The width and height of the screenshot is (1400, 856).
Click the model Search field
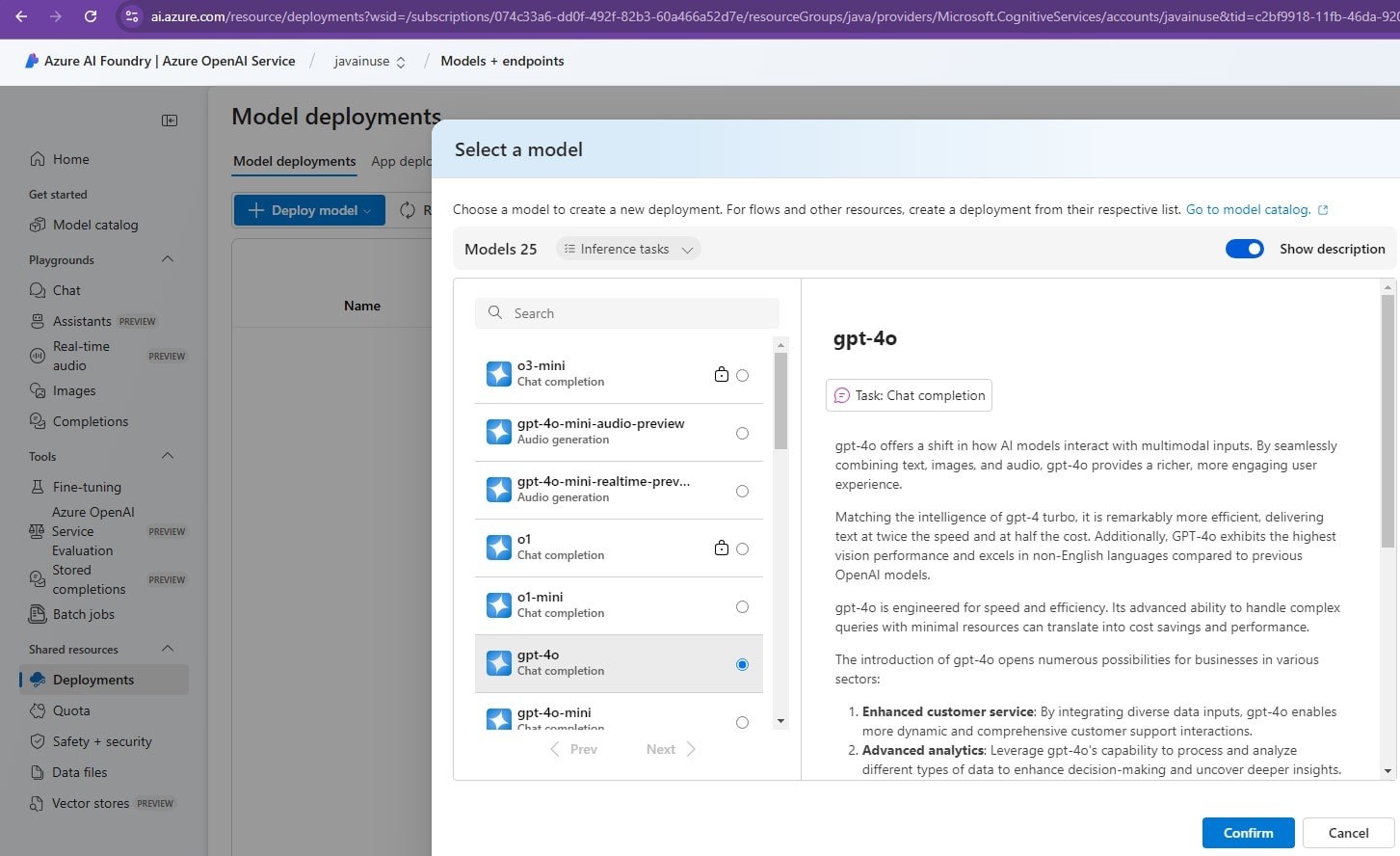pyautogui.click(x=626, y=313)
